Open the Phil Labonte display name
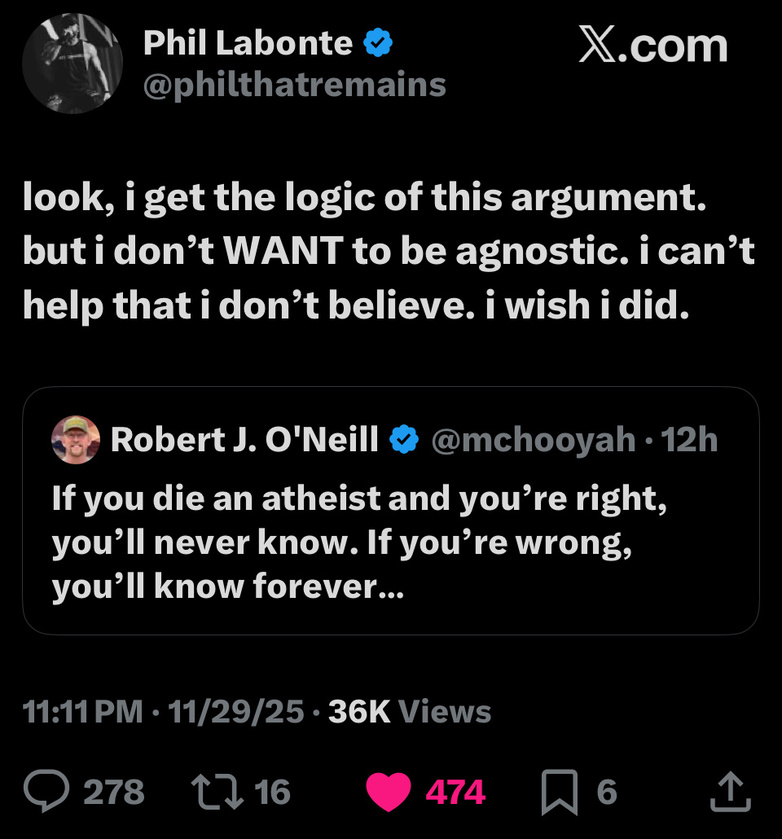 (x=248, y=43)
